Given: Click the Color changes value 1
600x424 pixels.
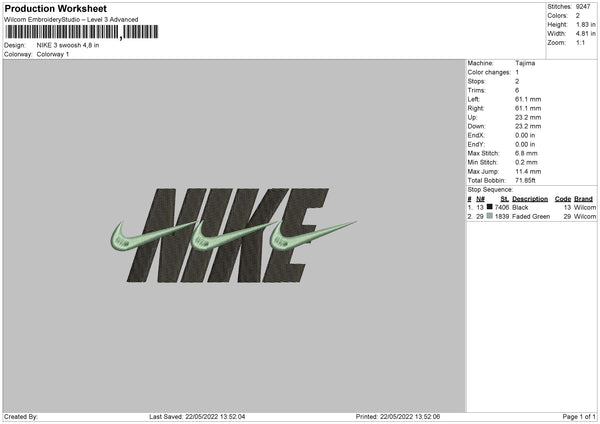Looking at the screenshot, I should click(517, 72).
